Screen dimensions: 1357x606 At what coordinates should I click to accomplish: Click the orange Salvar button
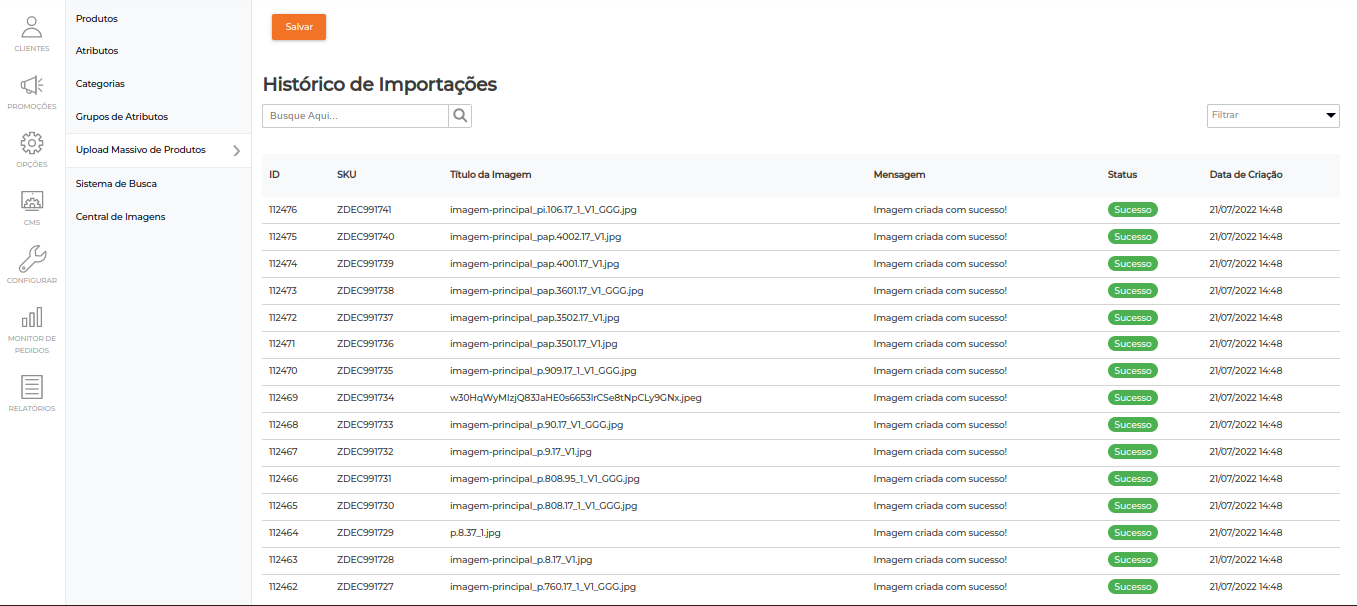(299, 27)
